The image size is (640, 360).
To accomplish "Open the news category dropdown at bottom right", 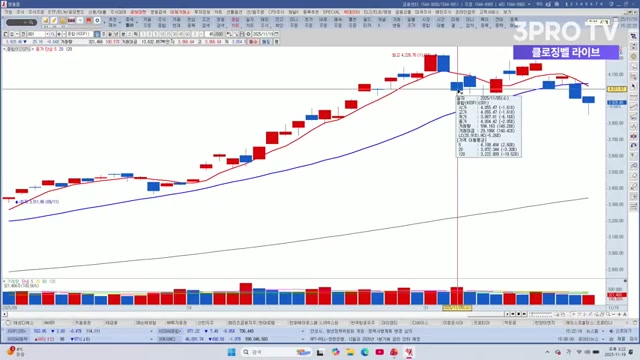I will tap(603, 331).
